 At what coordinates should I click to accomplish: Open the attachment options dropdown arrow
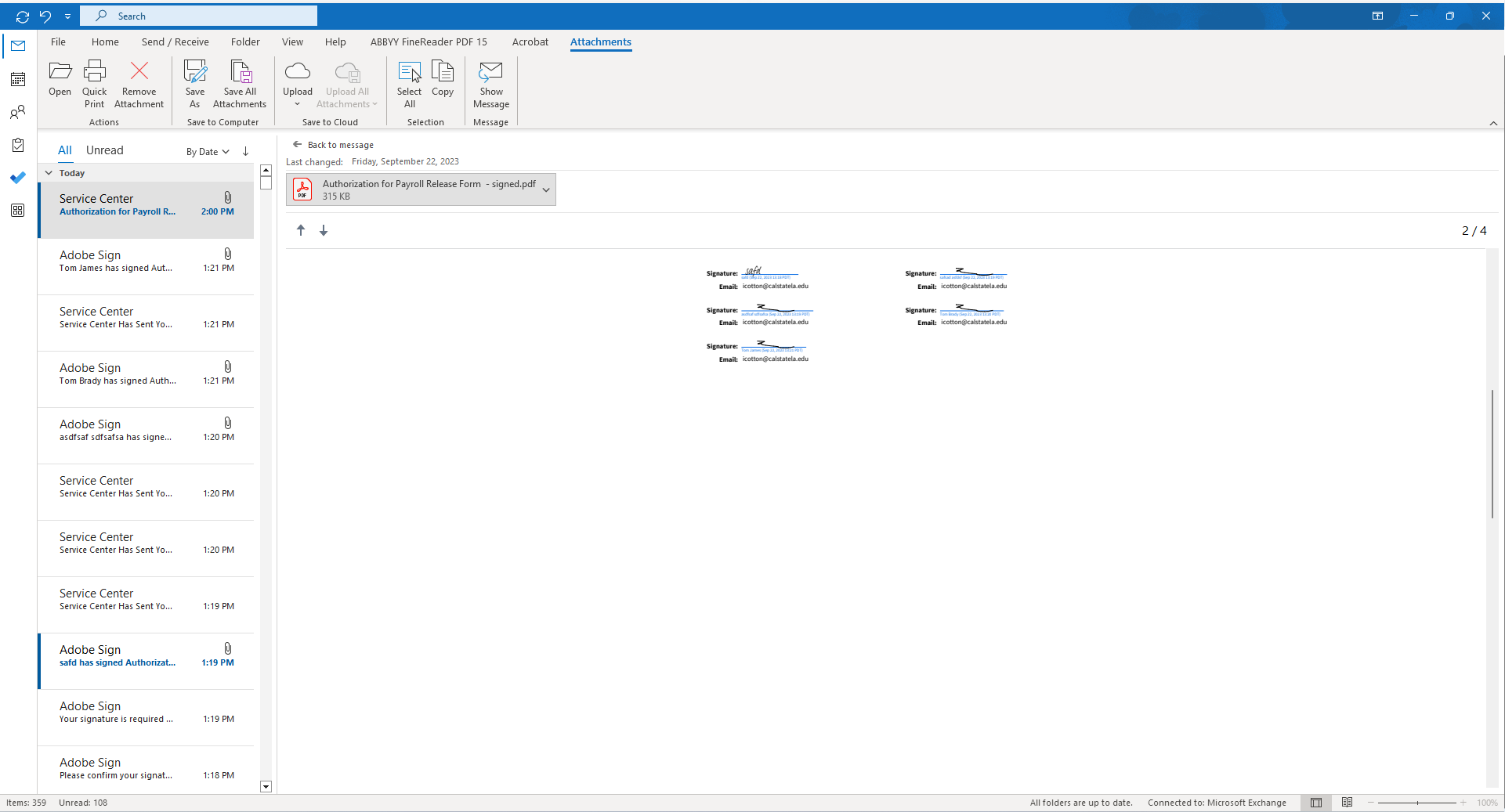545,189
